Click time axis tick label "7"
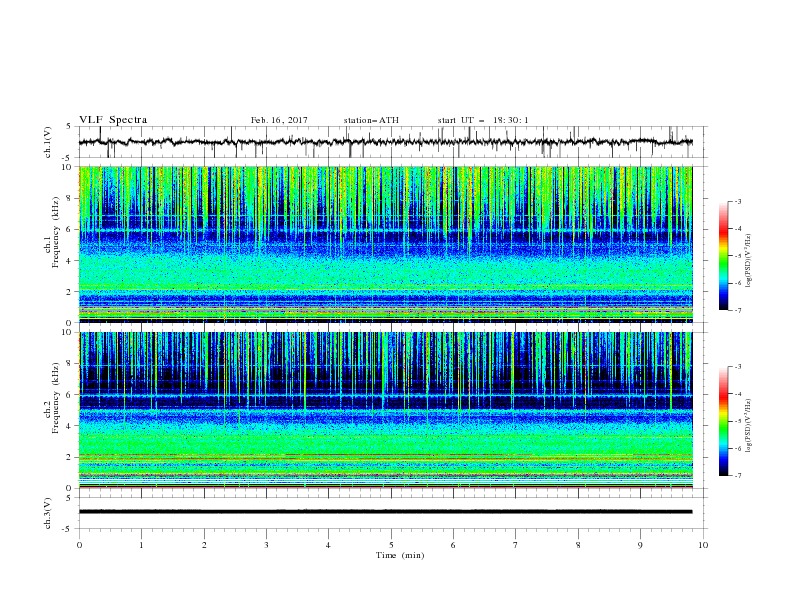Viewport: 792px width, 612px height. click(516, 545)
